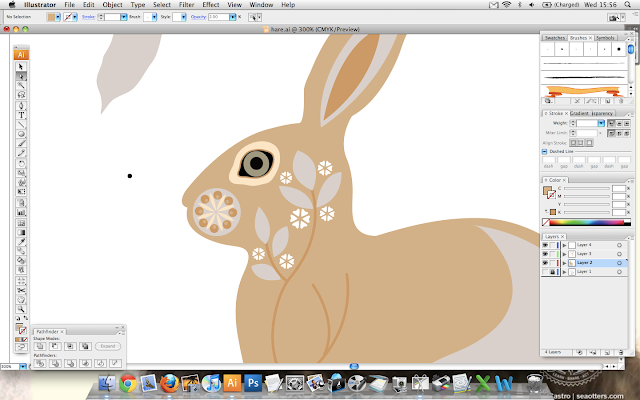Pick the Magic Wand tool
The image size is (640, 400).
pyautogui.click(x=20, y=85)
